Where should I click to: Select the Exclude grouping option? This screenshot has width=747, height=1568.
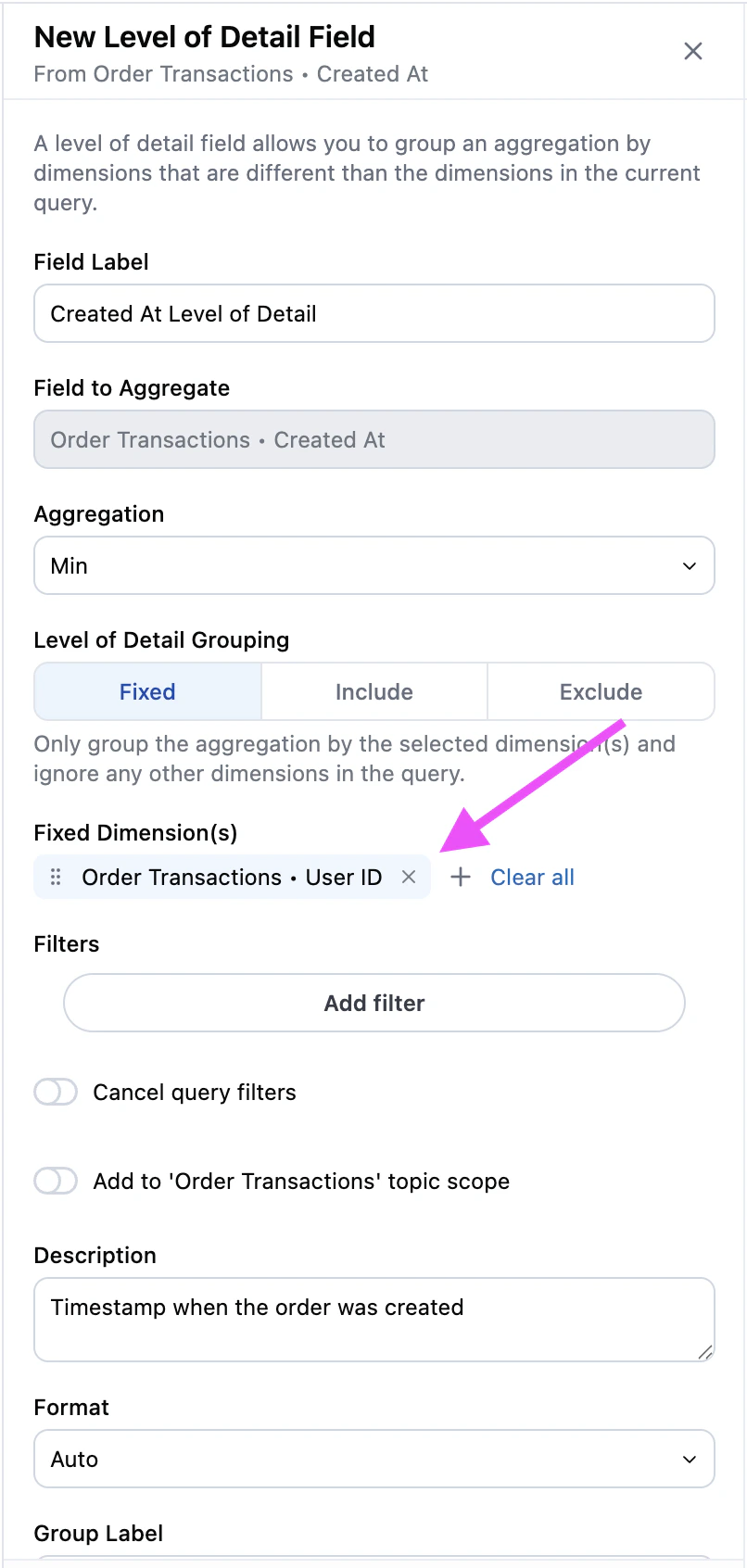tap(601, 691)
